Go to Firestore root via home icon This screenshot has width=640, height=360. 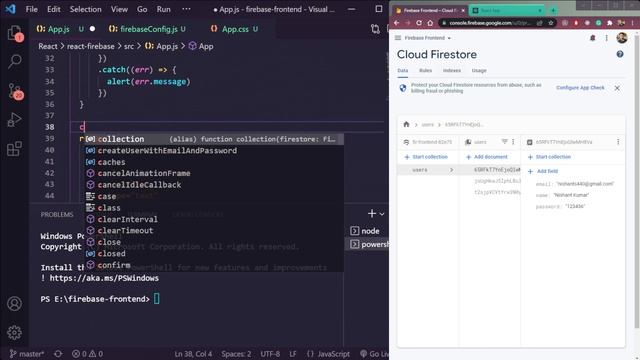(406, 124)
